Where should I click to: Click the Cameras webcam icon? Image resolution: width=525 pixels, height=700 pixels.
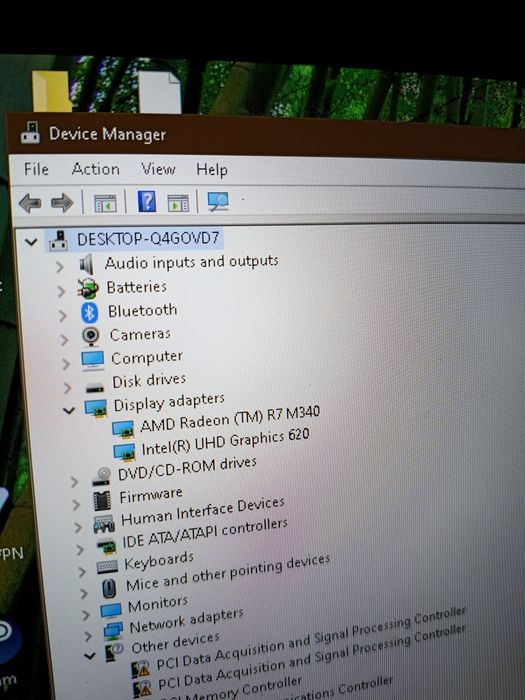point(91,336)
